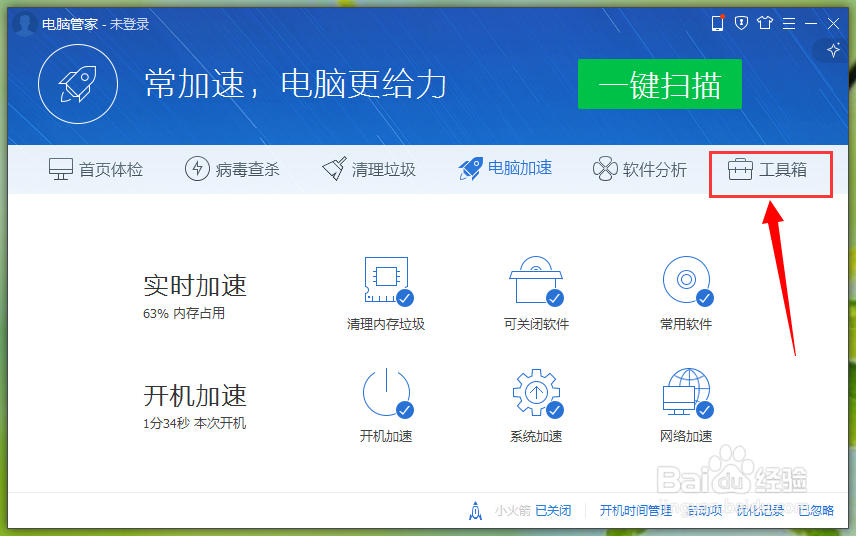This screenshot has width=856, height=536.
Task: Click the sparkle star icon below close button
Action: 833,50
